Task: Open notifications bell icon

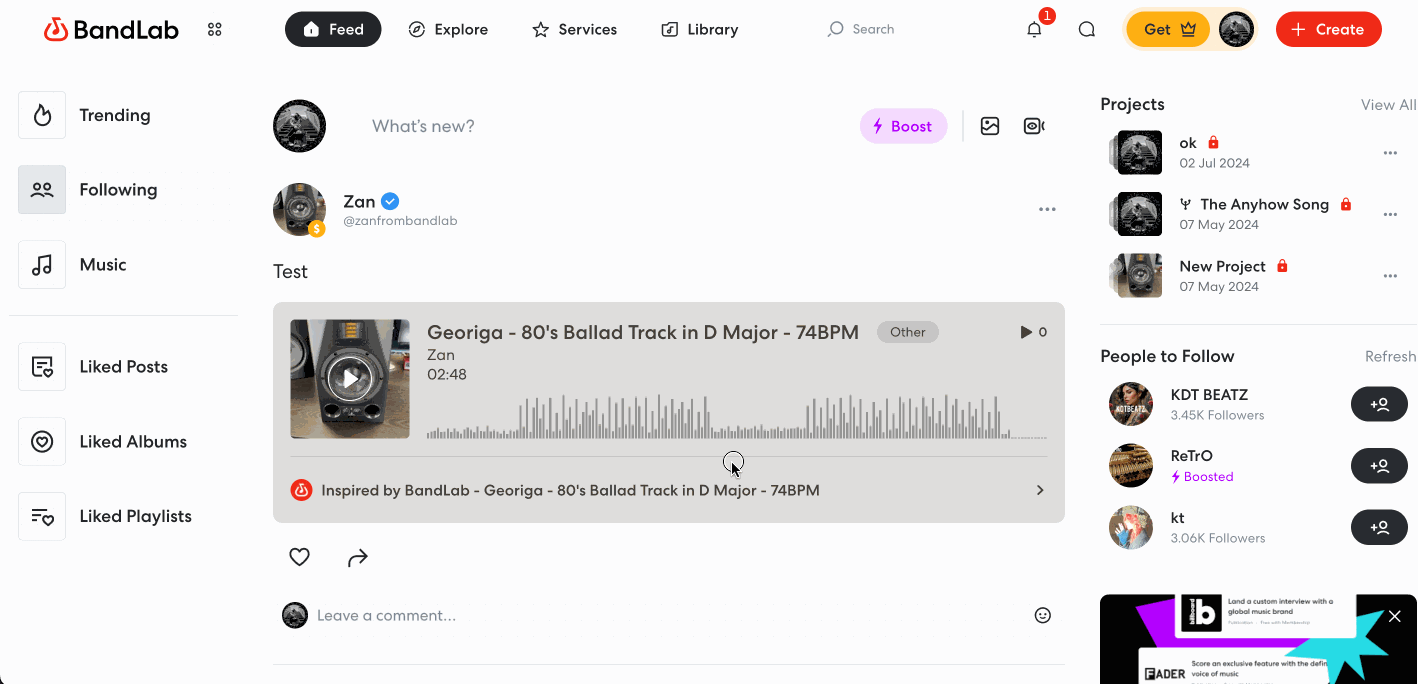Action: pyautogui.click(x=1034, y=30)
